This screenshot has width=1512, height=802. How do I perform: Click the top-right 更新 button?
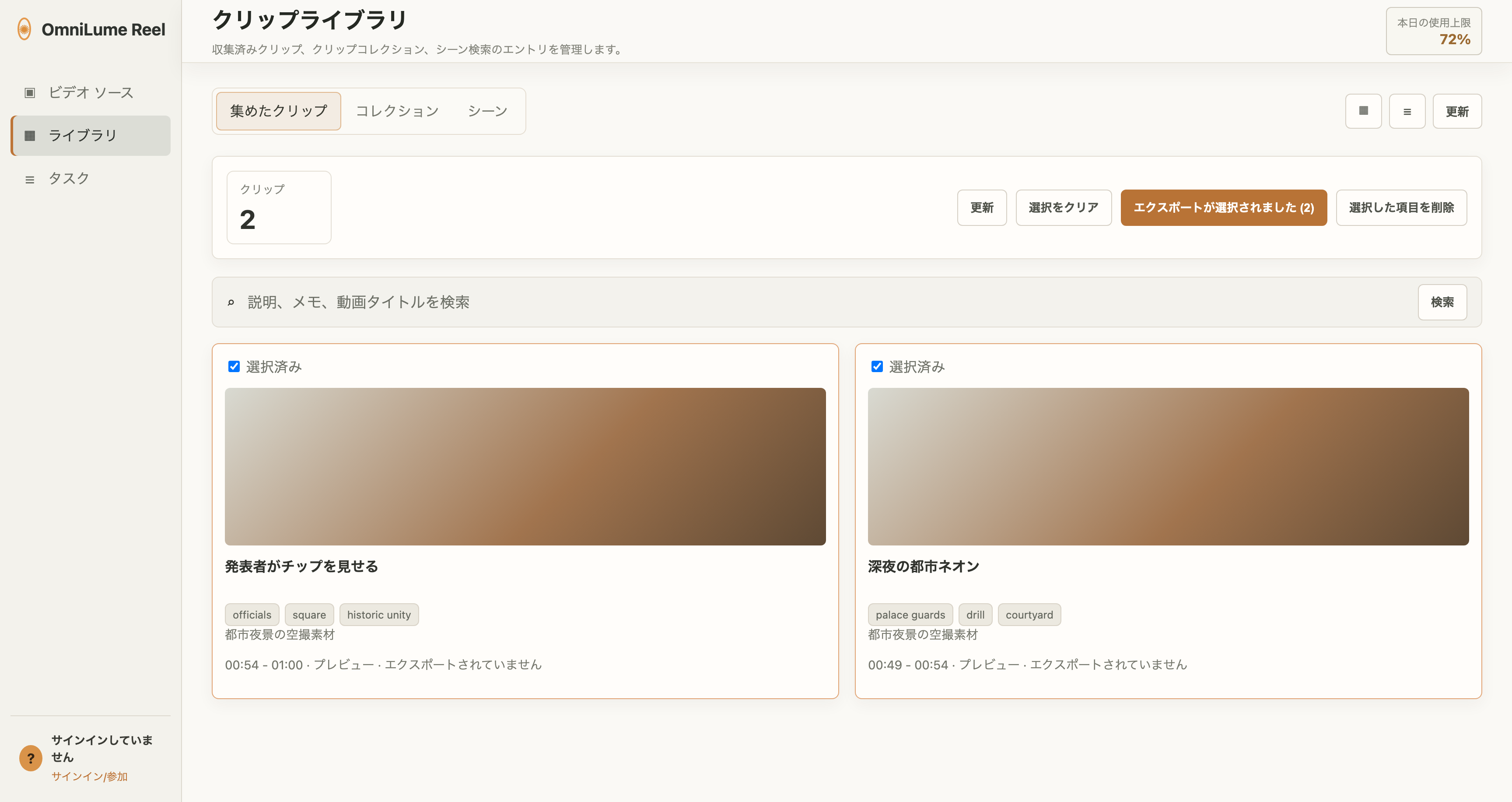[x=1457, y=111]
